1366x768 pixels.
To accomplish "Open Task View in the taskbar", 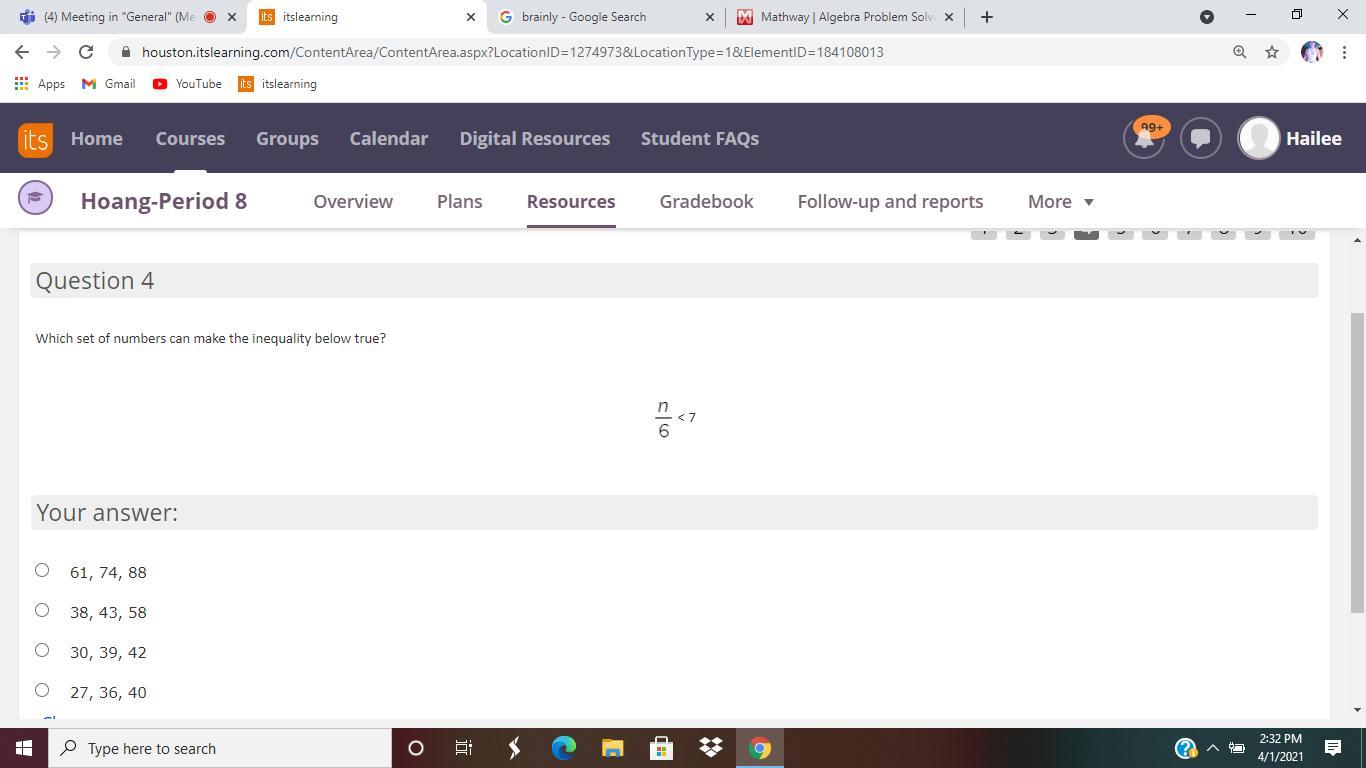I will (x=464, y=748).
